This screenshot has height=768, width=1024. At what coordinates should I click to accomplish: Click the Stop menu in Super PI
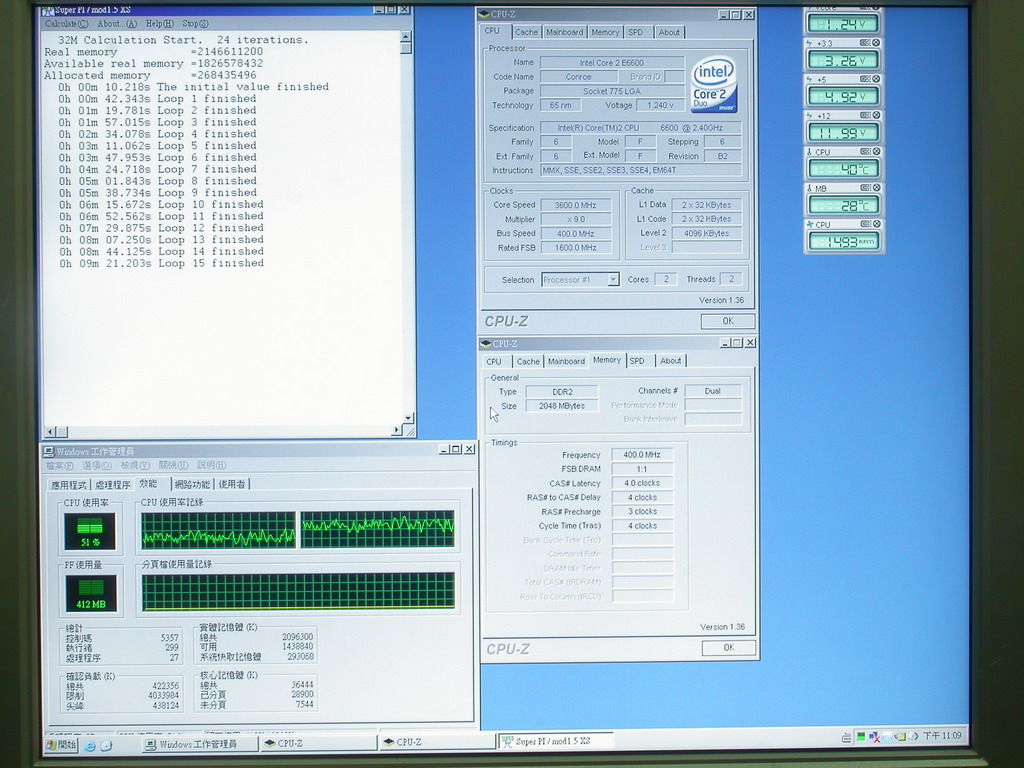click(195, 24)
